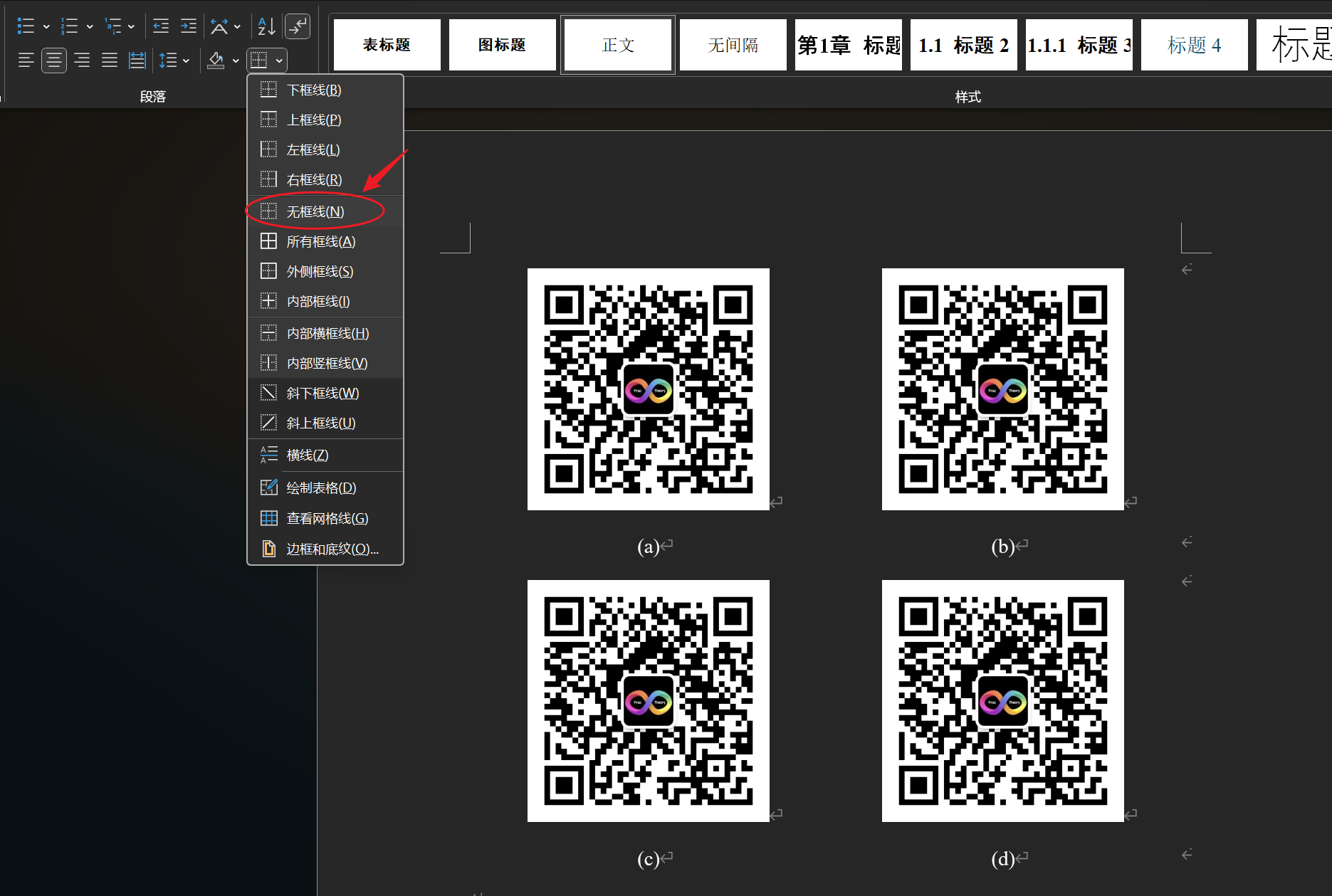Select the QR code image above (d)
1332x896 pixels.
[1003, 701]
